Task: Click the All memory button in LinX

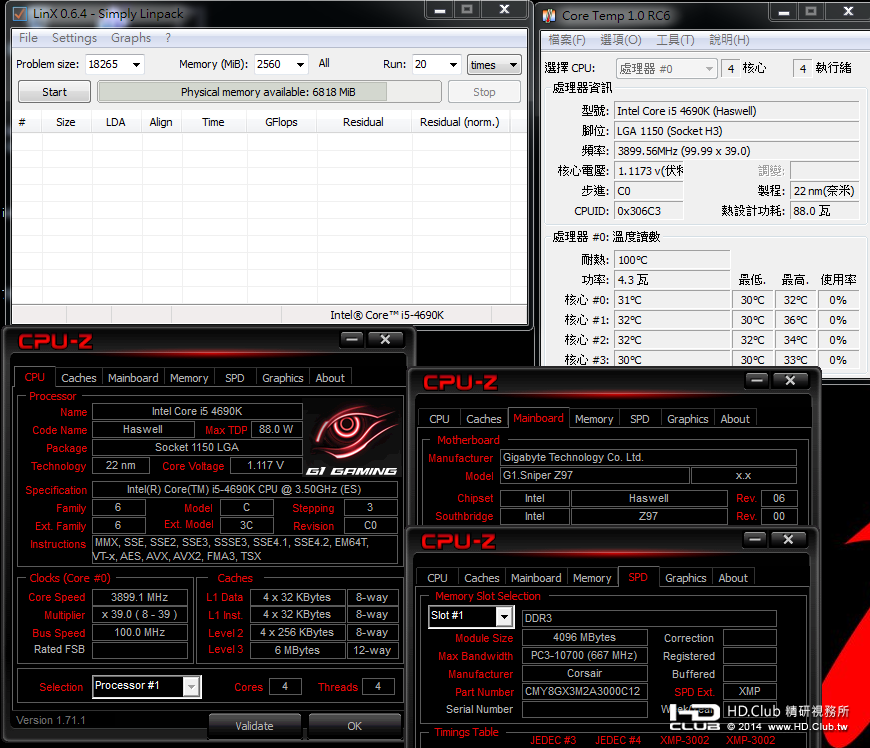Action: (324, 63)
